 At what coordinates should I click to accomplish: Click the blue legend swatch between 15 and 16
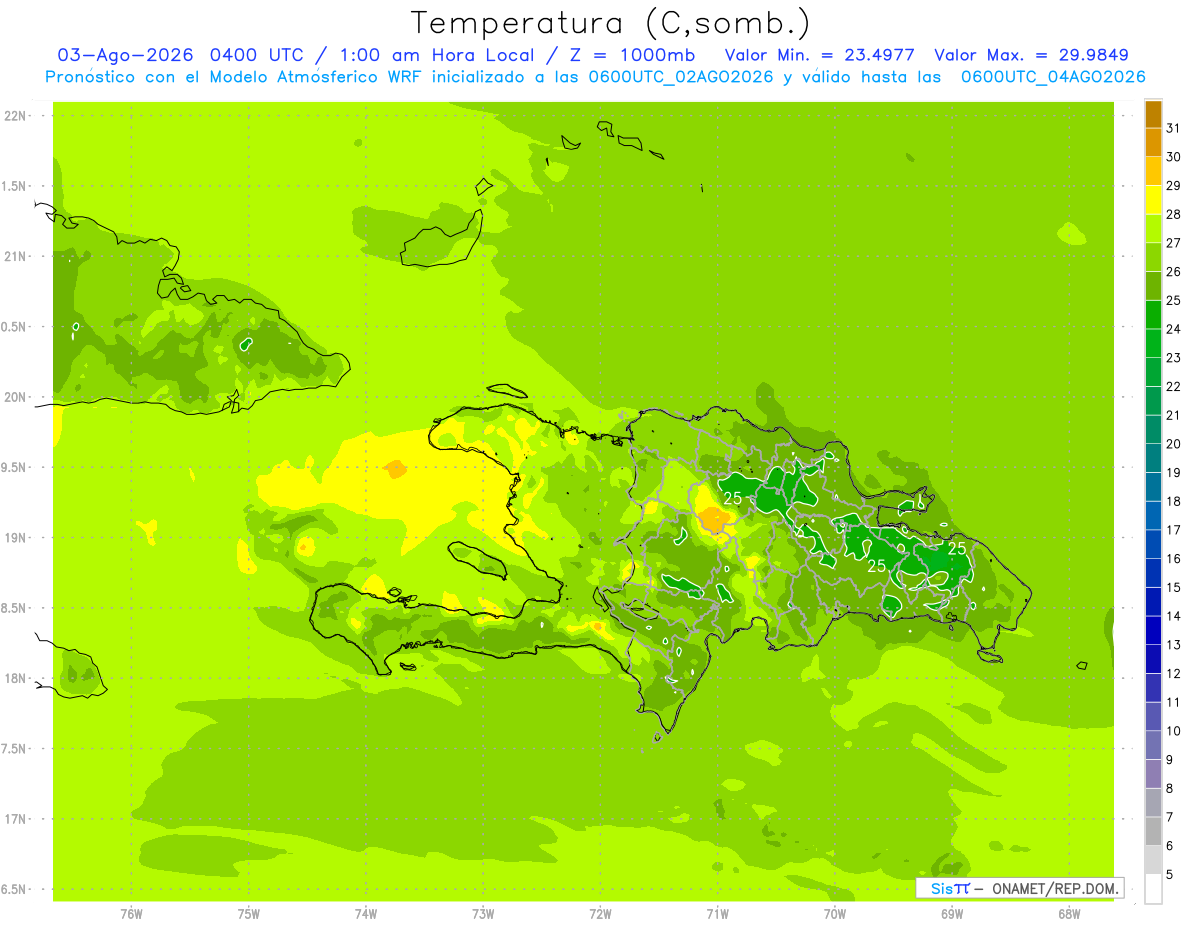[x=1153, y=573]
